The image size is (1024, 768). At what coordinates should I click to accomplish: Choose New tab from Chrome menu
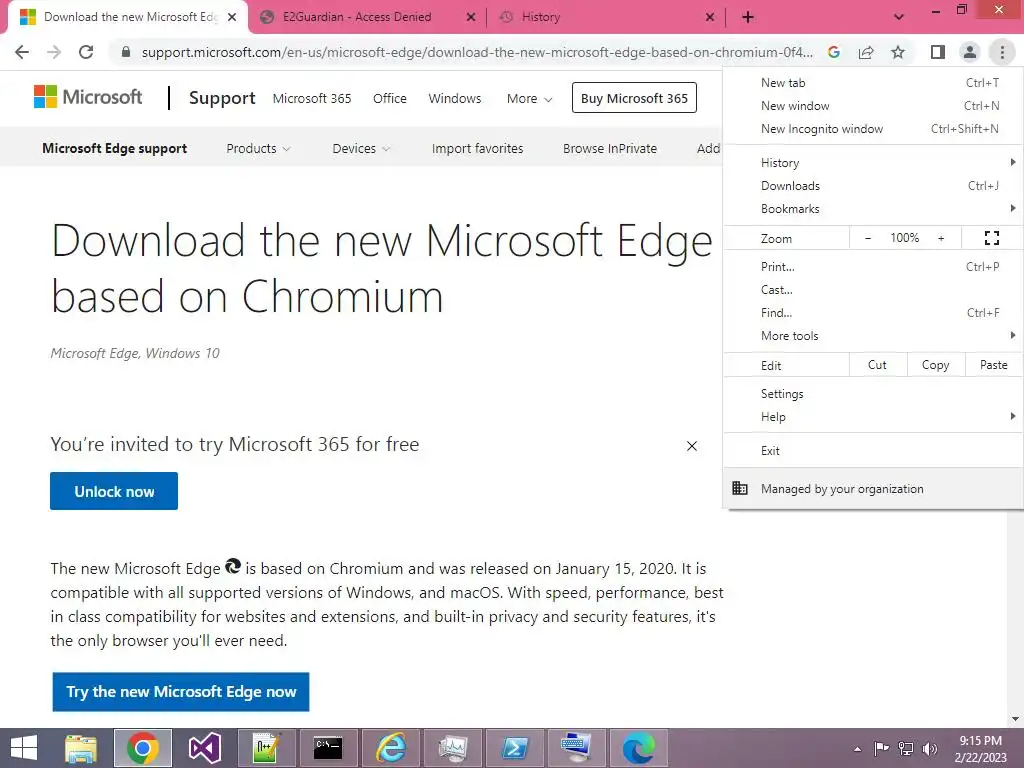click(x=873, y=82)
